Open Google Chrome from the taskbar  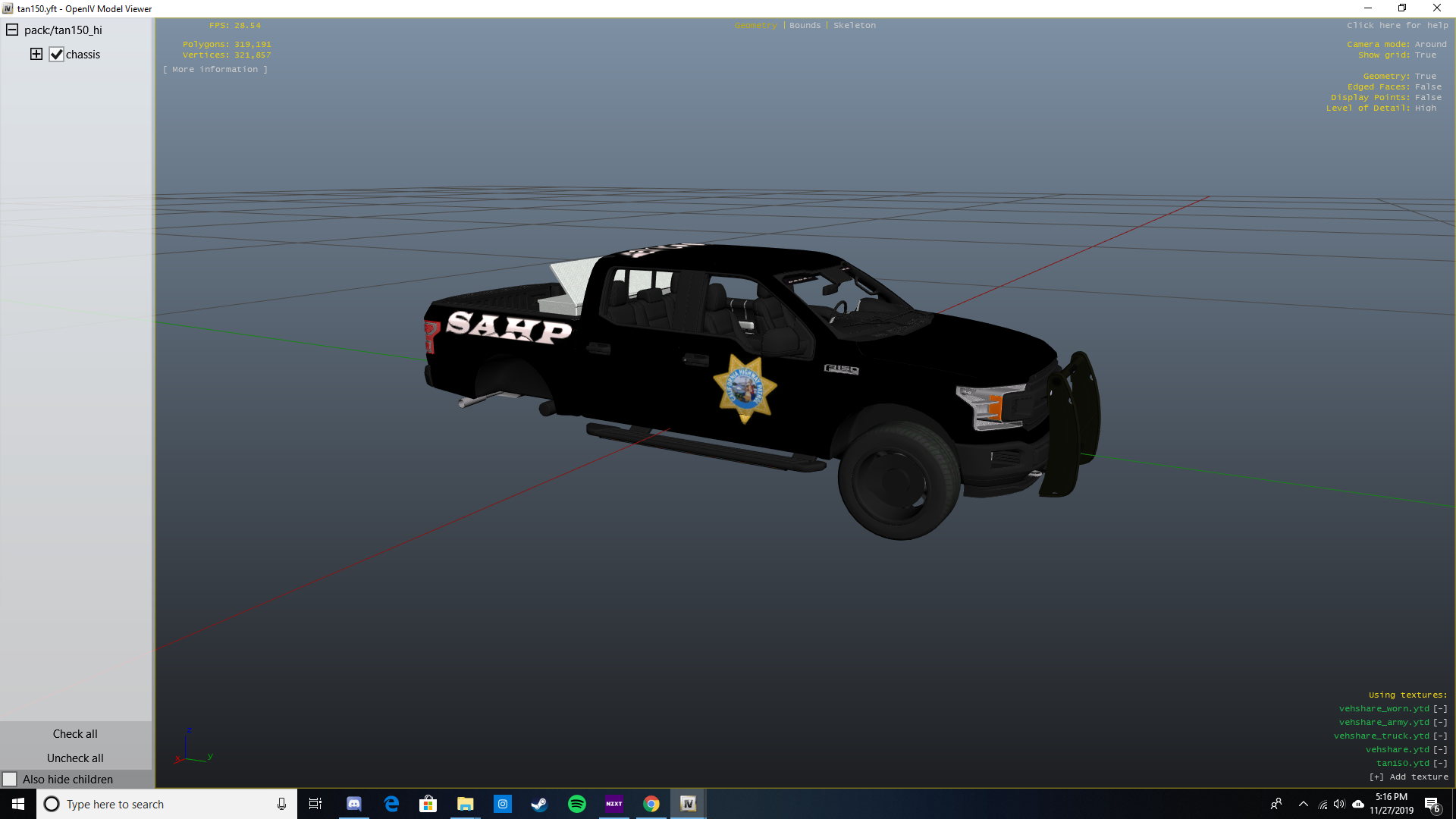tap(651, 804)
